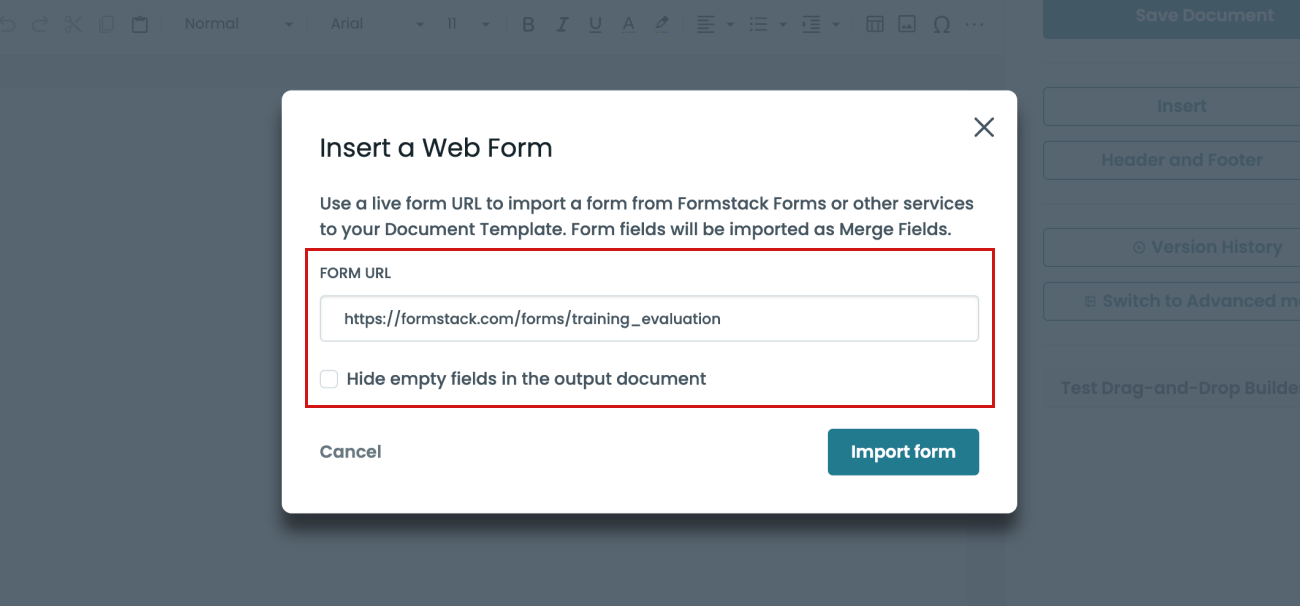The width and height of the screenshot is (1300, 606).
Task: Toggle italic formatting in the toolbar
Action: point(562,25)
